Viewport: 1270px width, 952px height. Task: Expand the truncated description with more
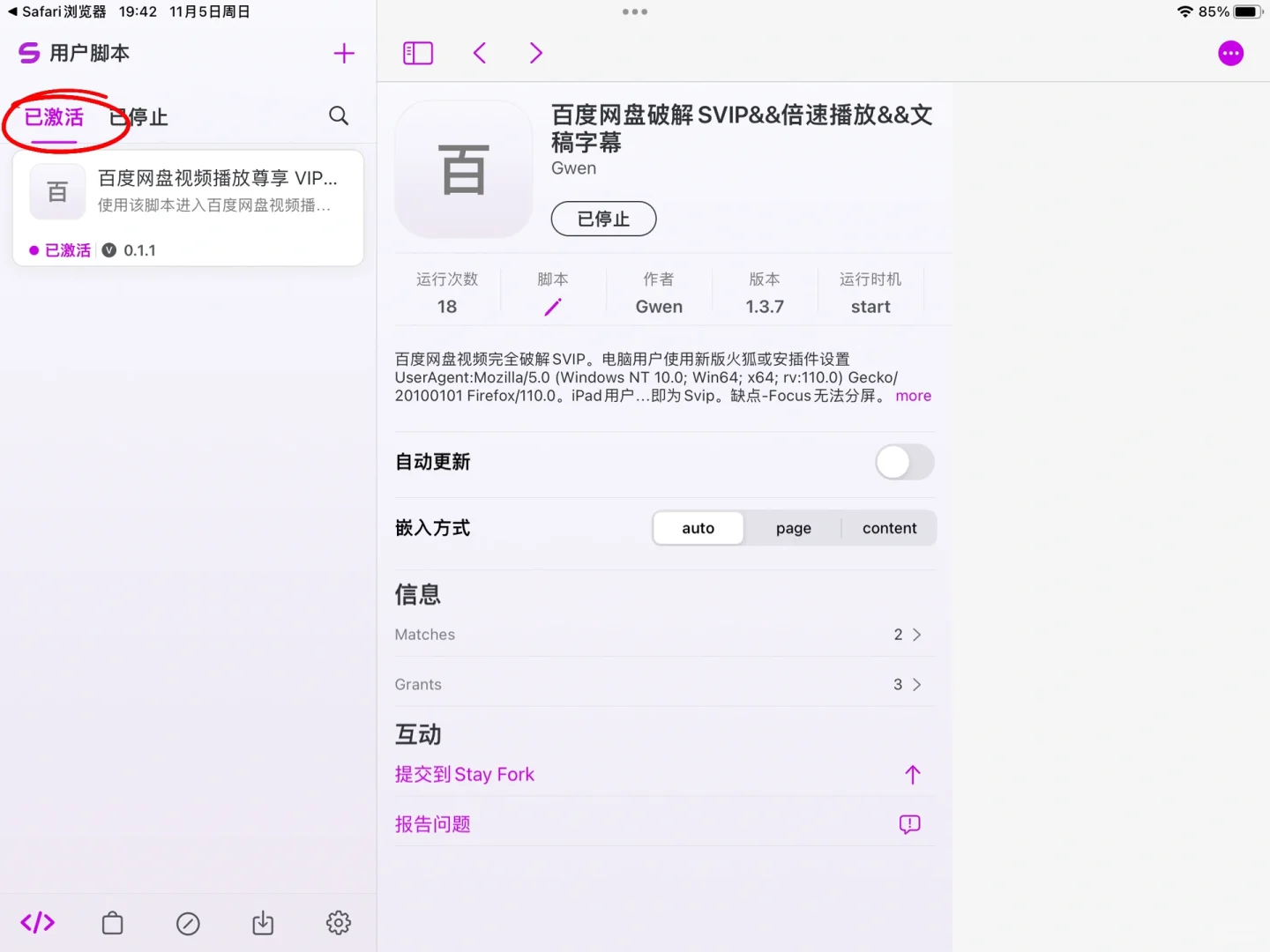pos(913,396)
